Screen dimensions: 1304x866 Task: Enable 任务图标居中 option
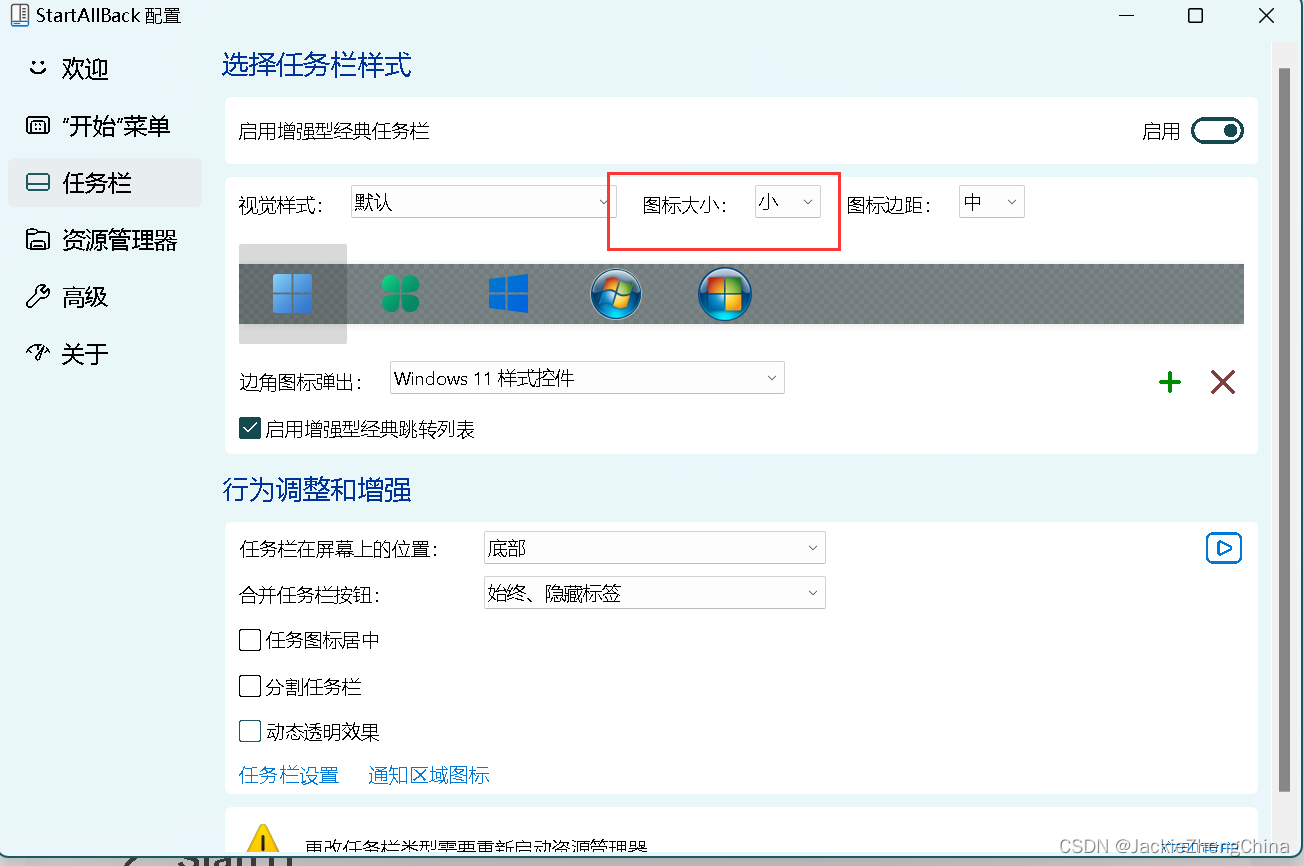tap(249, 640)
